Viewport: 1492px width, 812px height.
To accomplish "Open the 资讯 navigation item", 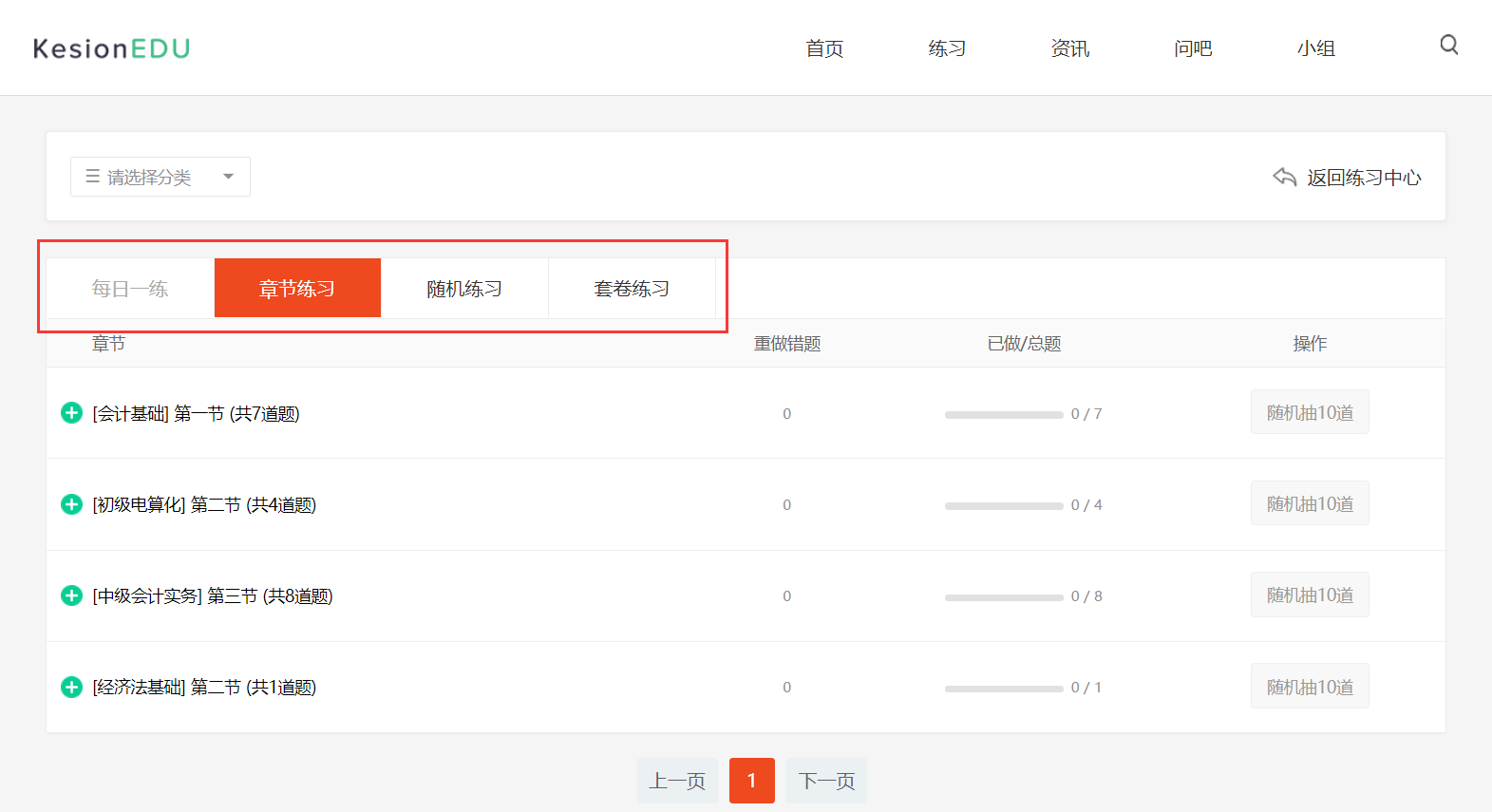I will tap(1069, 48).
